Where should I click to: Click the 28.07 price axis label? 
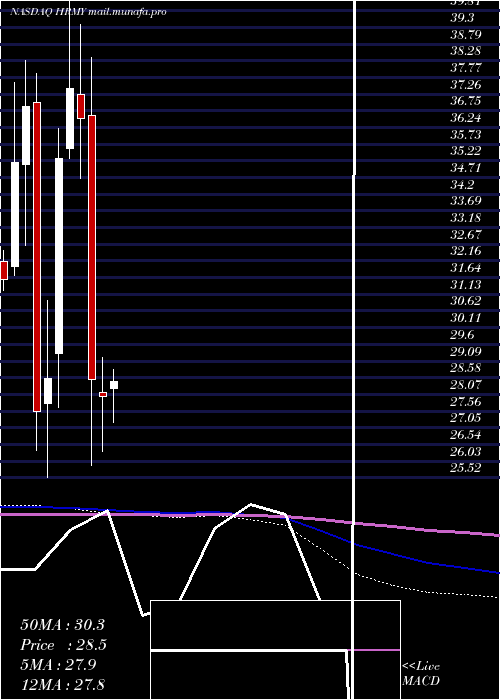click(x=466, y=384)
